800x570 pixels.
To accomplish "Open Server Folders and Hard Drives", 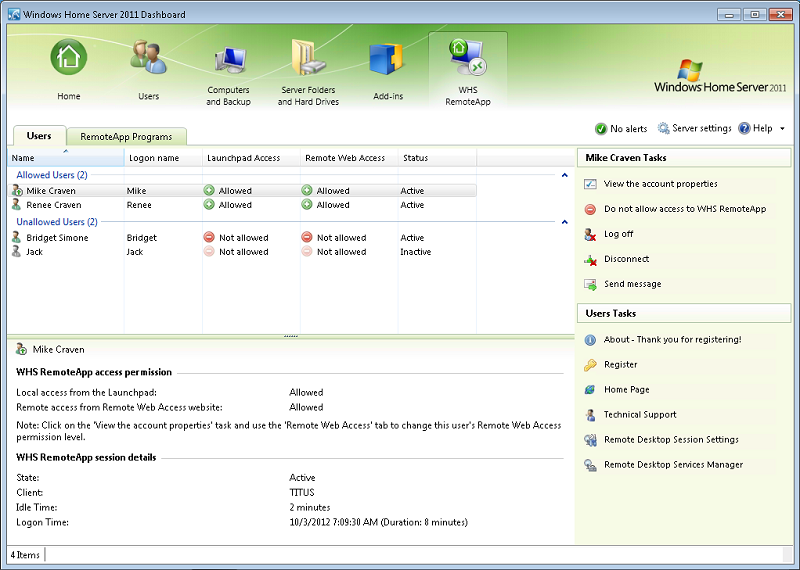I will pyautogui.click(x=308, y=73).
